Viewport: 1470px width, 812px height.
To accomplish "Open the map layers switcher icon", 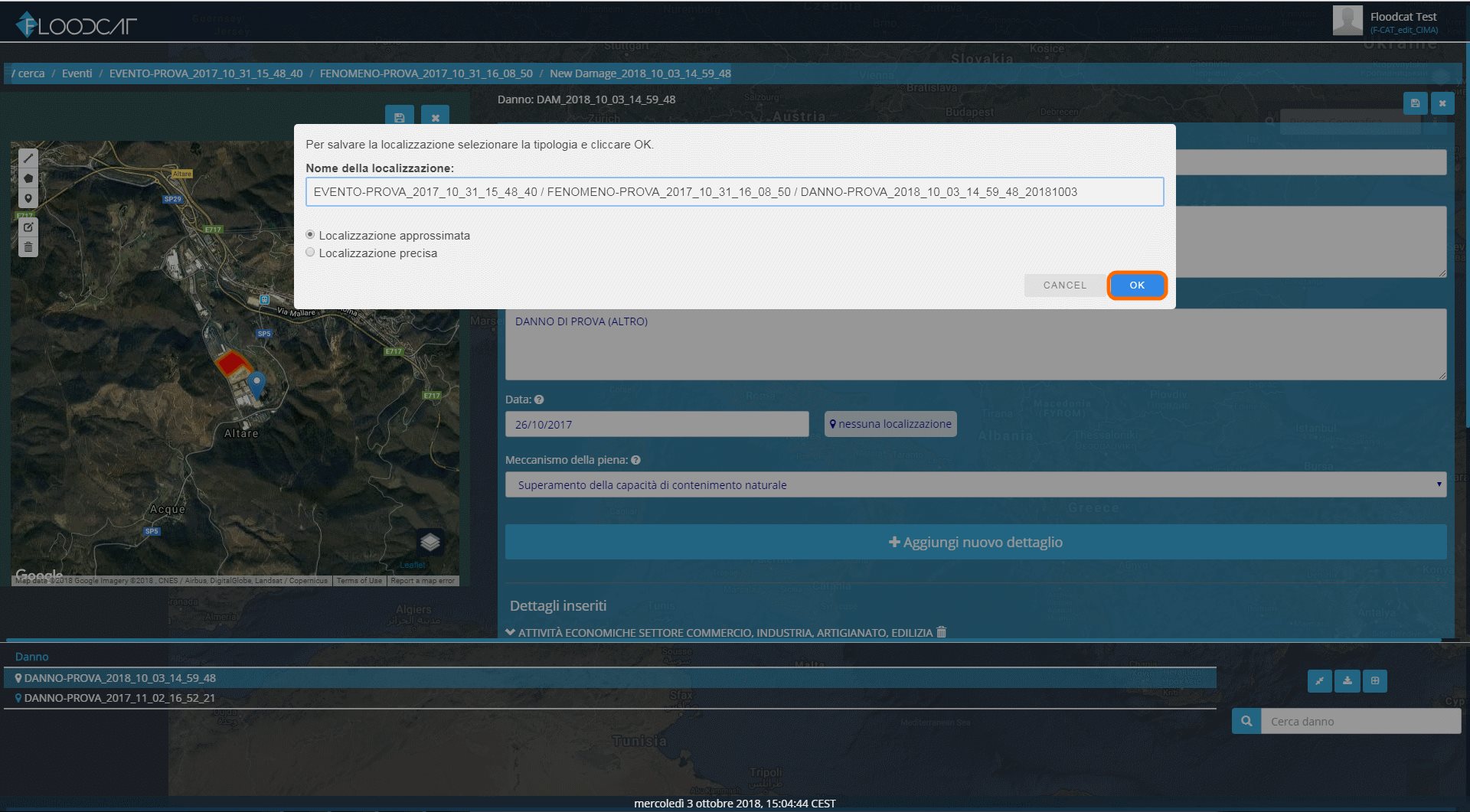I will [x=430, y=543].
